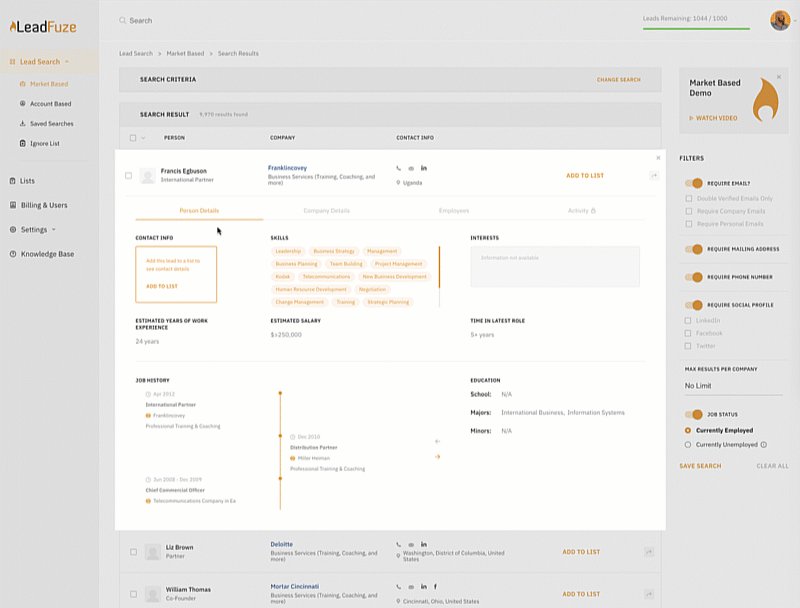Click Add To List in contact info box
800x608 pixels.
point(162,286)
